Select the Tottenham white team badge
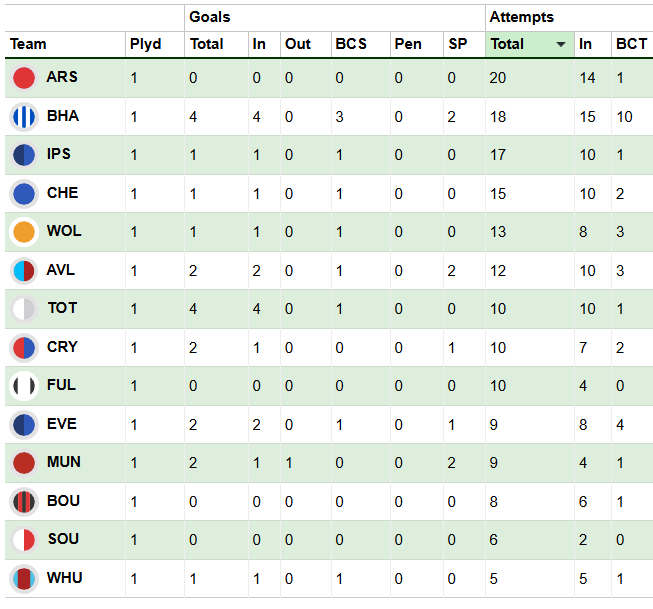 coord(24,309)
